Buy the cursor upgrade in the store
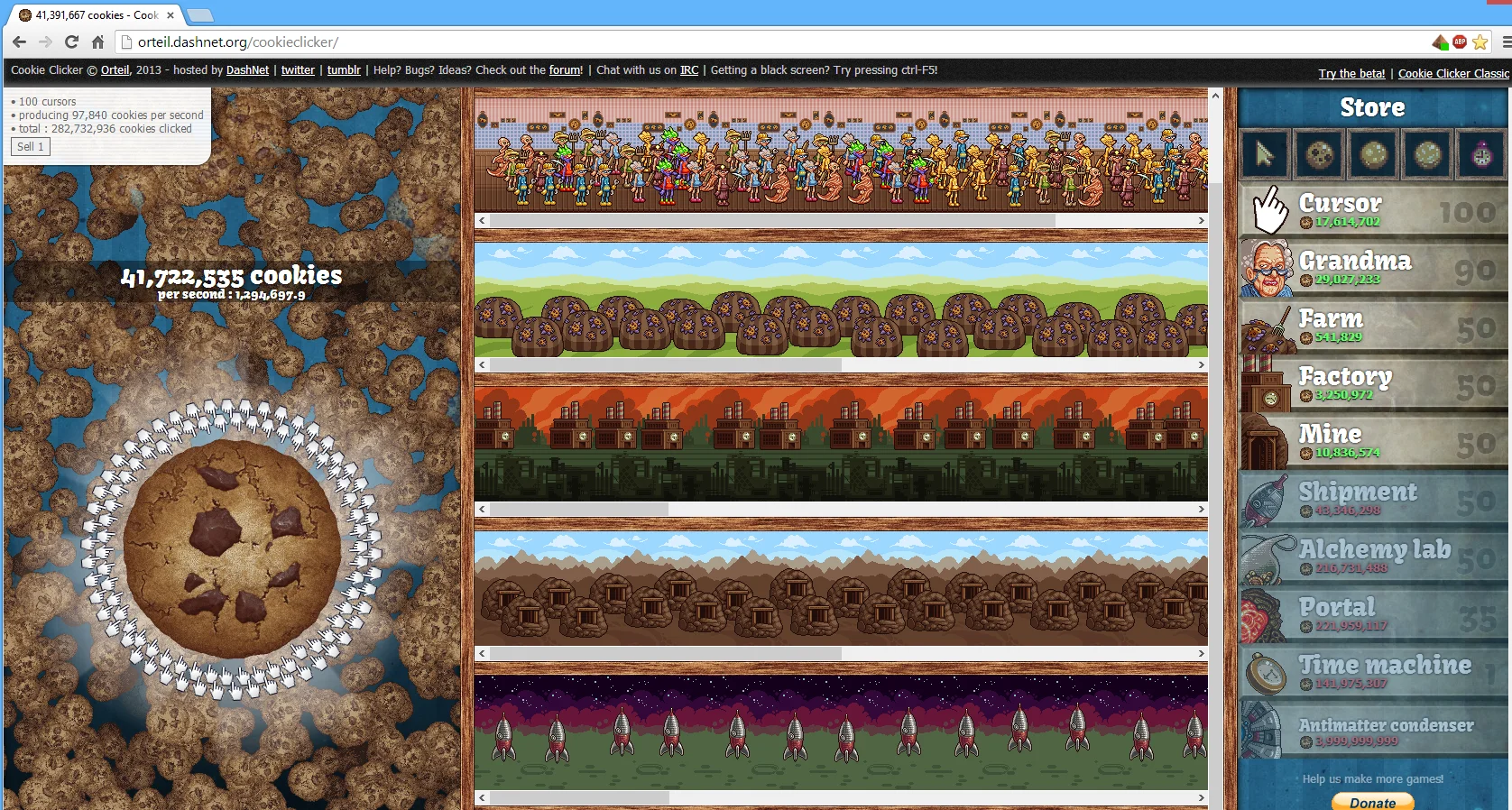The width and height of the screenshot is (1512, 810). pos(1264,155)
